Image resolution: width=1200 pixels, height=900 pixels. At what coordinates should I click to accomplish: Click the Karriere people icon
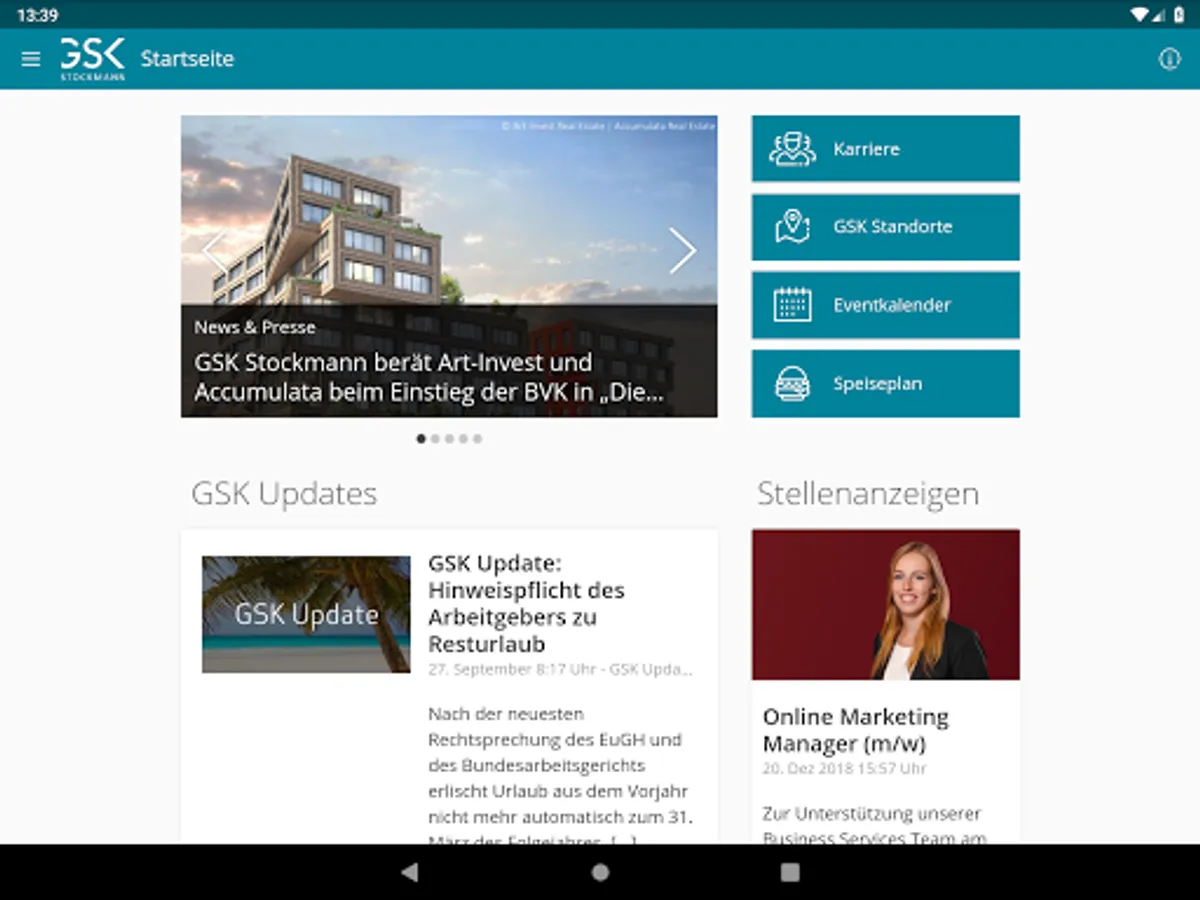[x=792, y=149]
